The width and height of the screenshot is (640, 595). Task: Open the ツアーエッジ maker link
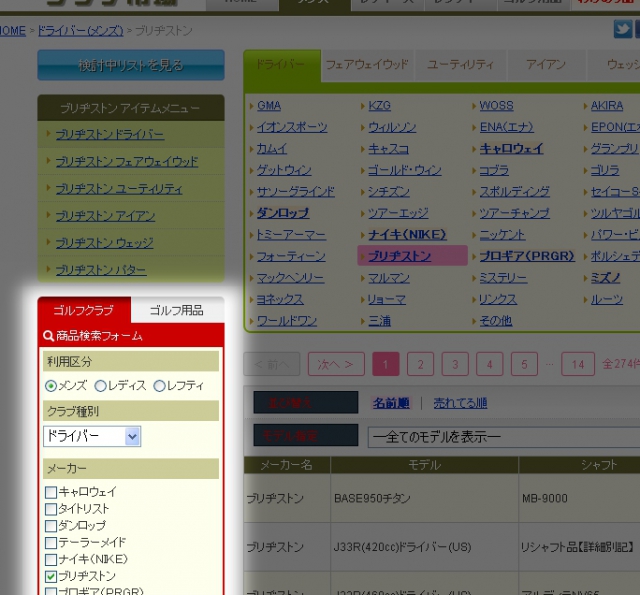coord(398,213)
